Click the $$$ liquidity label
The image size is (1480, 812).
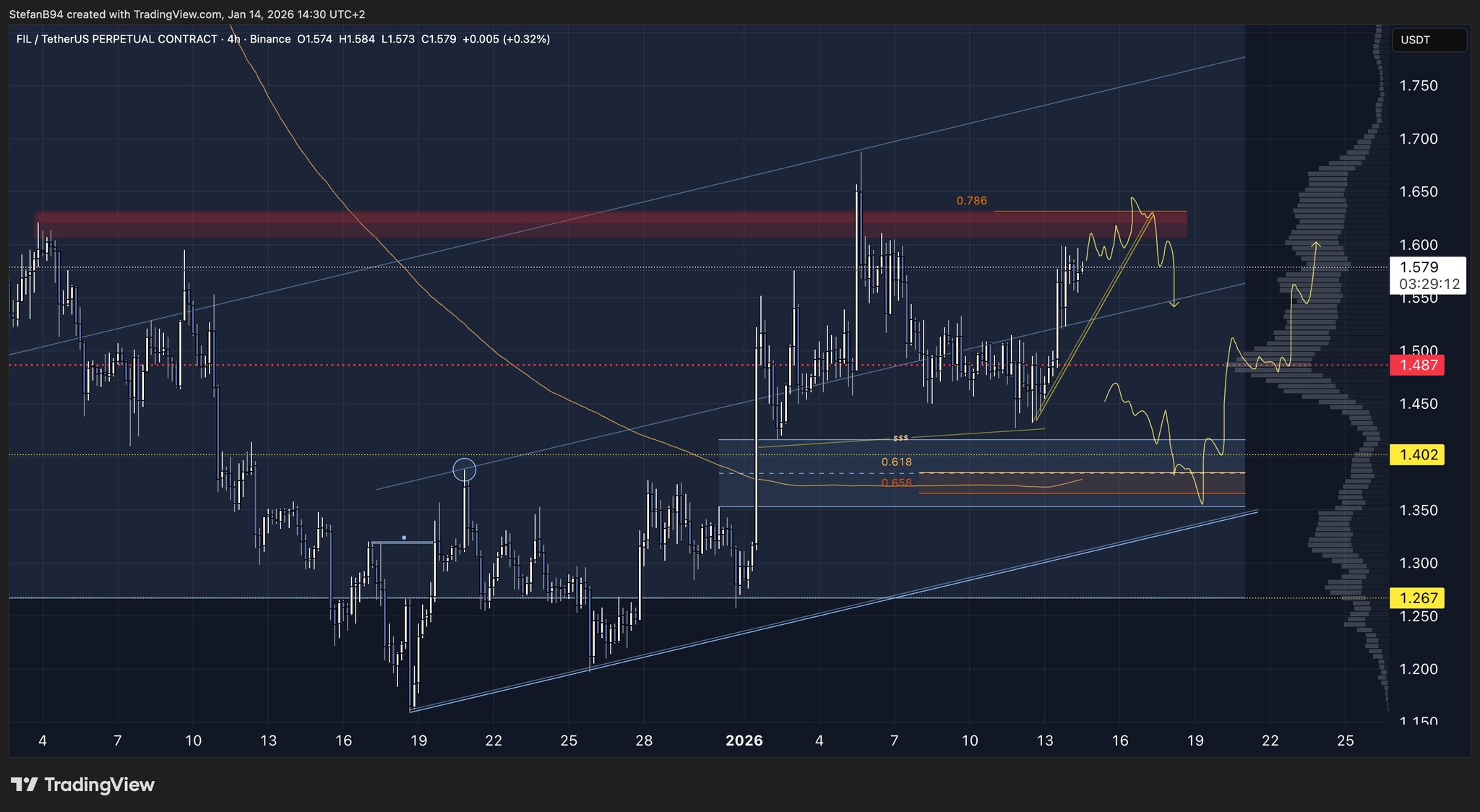click(x=900, y=439)
